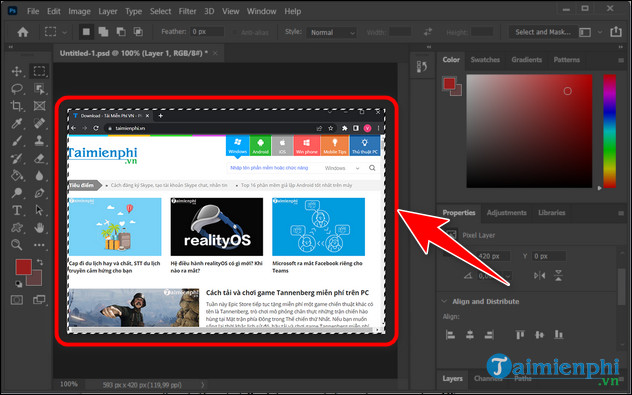632x395 pixels.
Task: Click the Share icon in options bar
Action: pos(616,31)
